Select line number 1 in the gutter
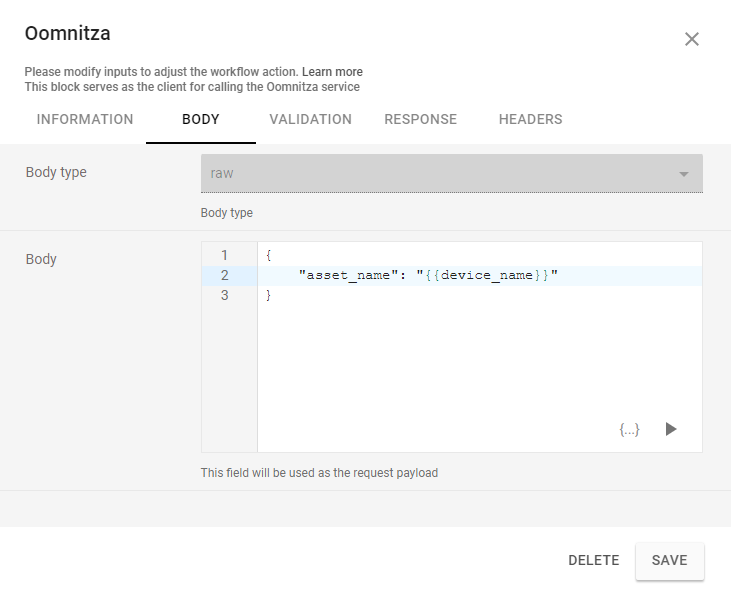The width and height of the screenshot is (731, 594). point(225,255)
